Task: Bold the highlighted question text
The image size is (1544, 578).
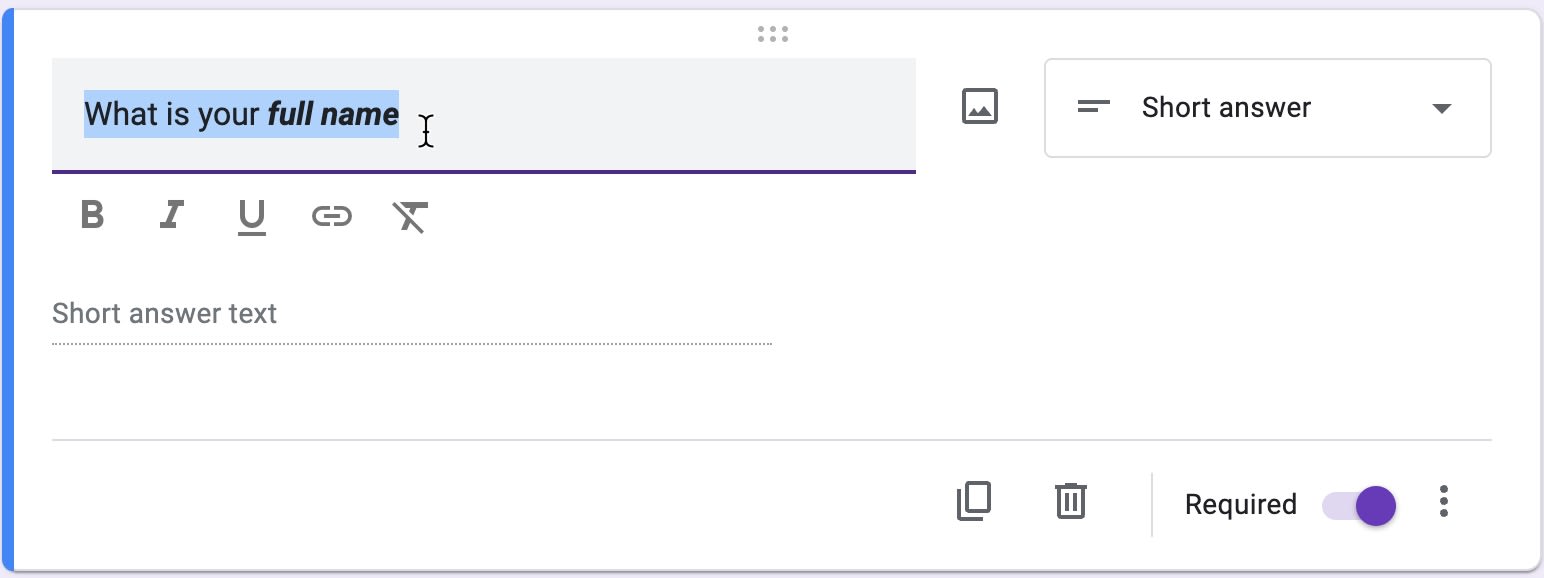Action: pyautogui.click(x=91, y=216)
